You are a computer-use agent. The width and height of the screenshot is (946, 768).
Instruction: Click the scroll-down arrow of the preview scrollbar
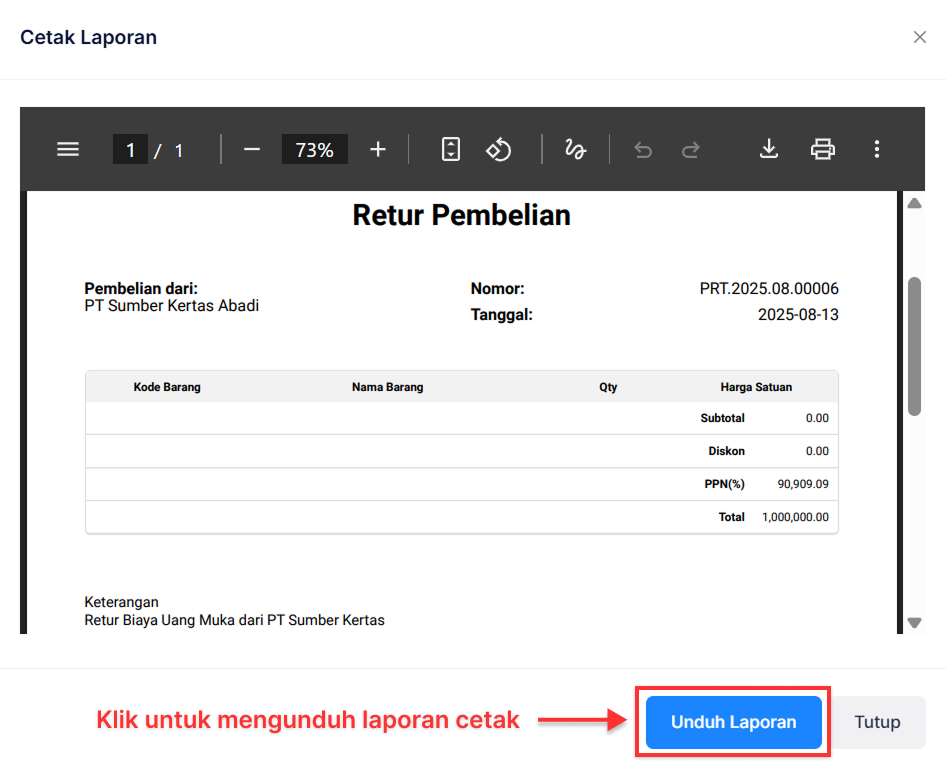tap(914, 622)
